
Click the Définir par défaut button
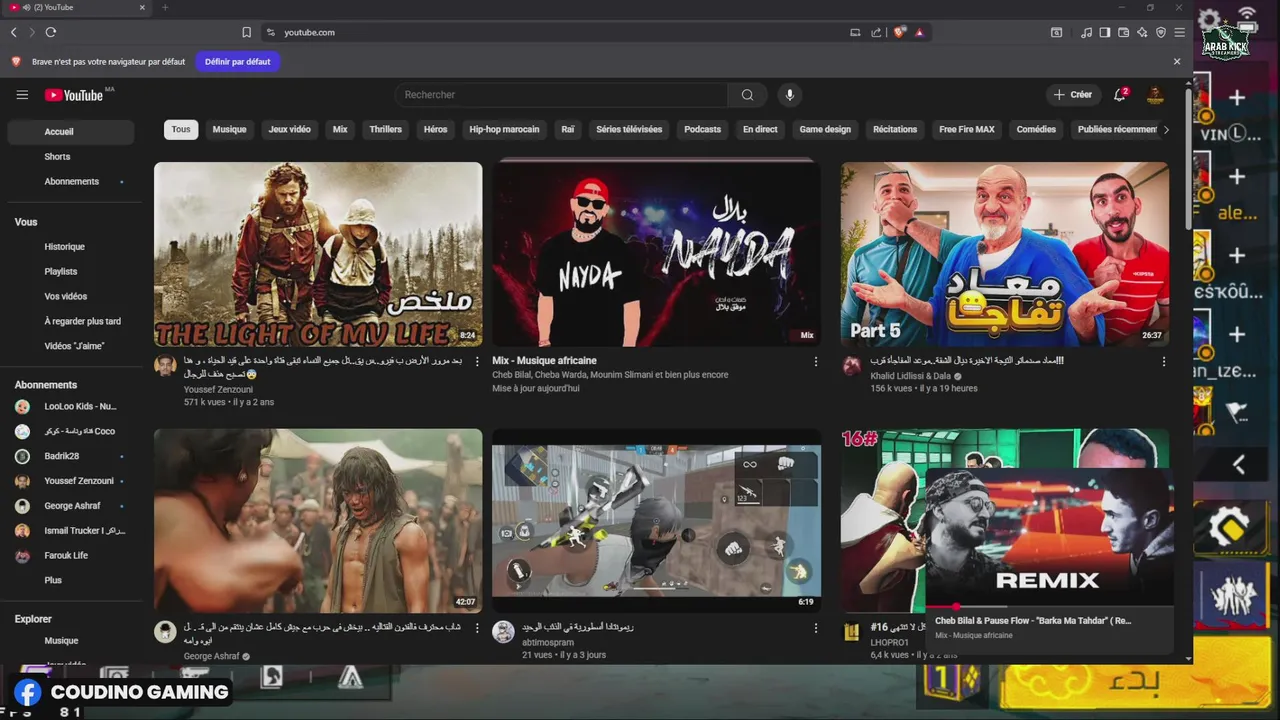tap(237, 61)
